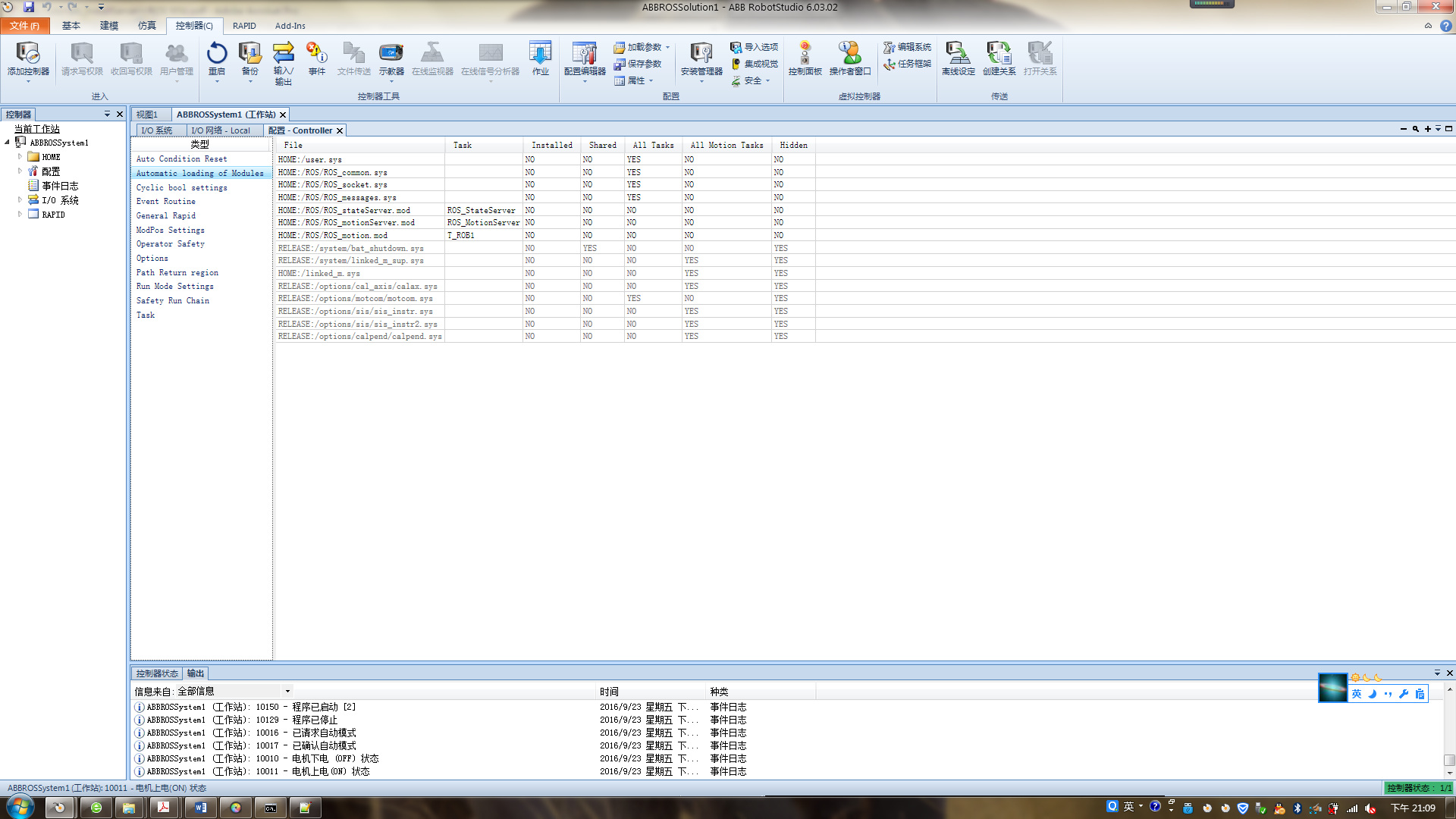Switch to the 仿真 ribbon tab
The image size is (1456, 819).
coord(147,26)
